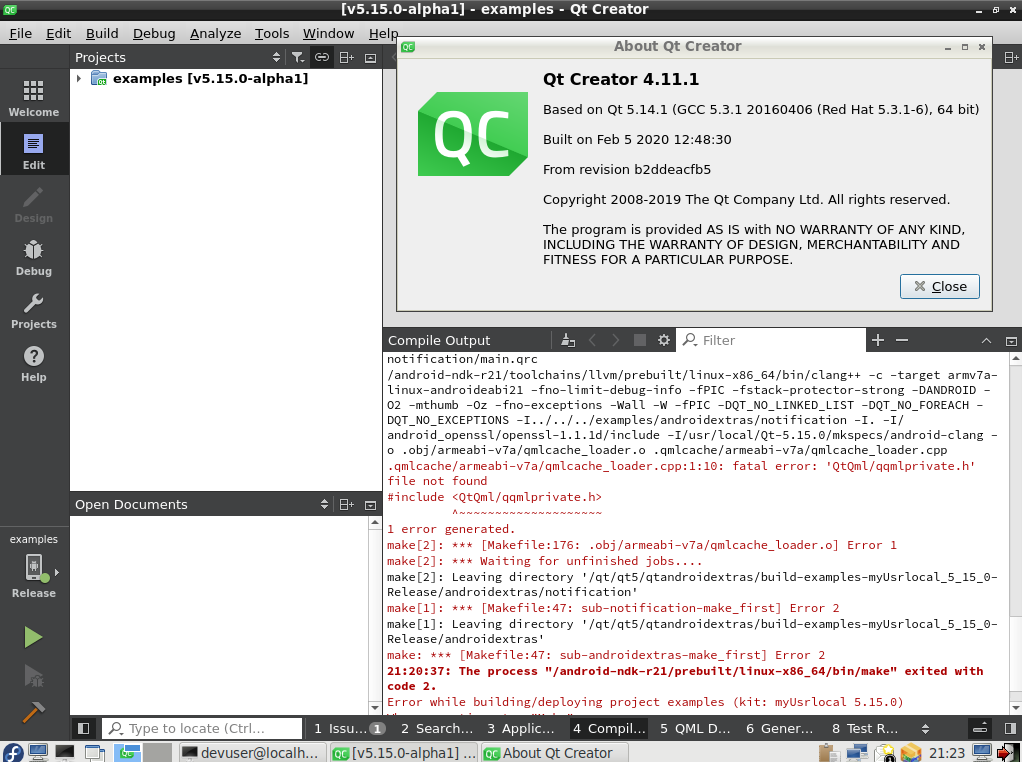Close the Open Documents panel

tap(370, 505)
